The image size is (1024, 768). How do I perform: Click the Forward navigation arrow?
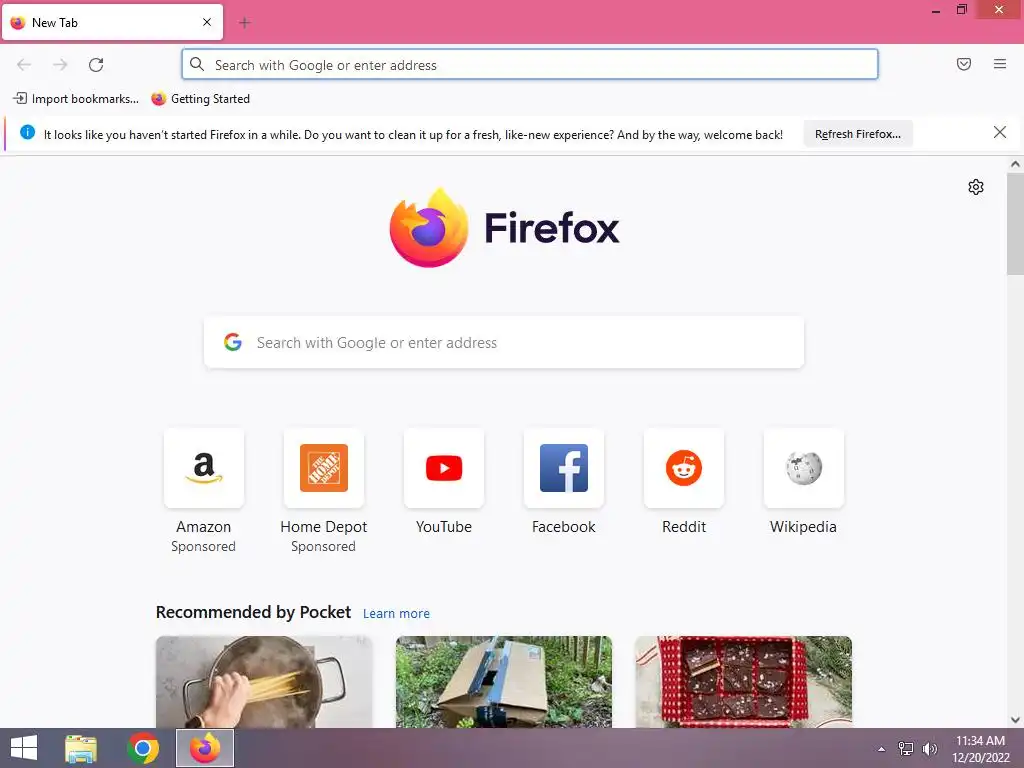click(x=60, y=65)
